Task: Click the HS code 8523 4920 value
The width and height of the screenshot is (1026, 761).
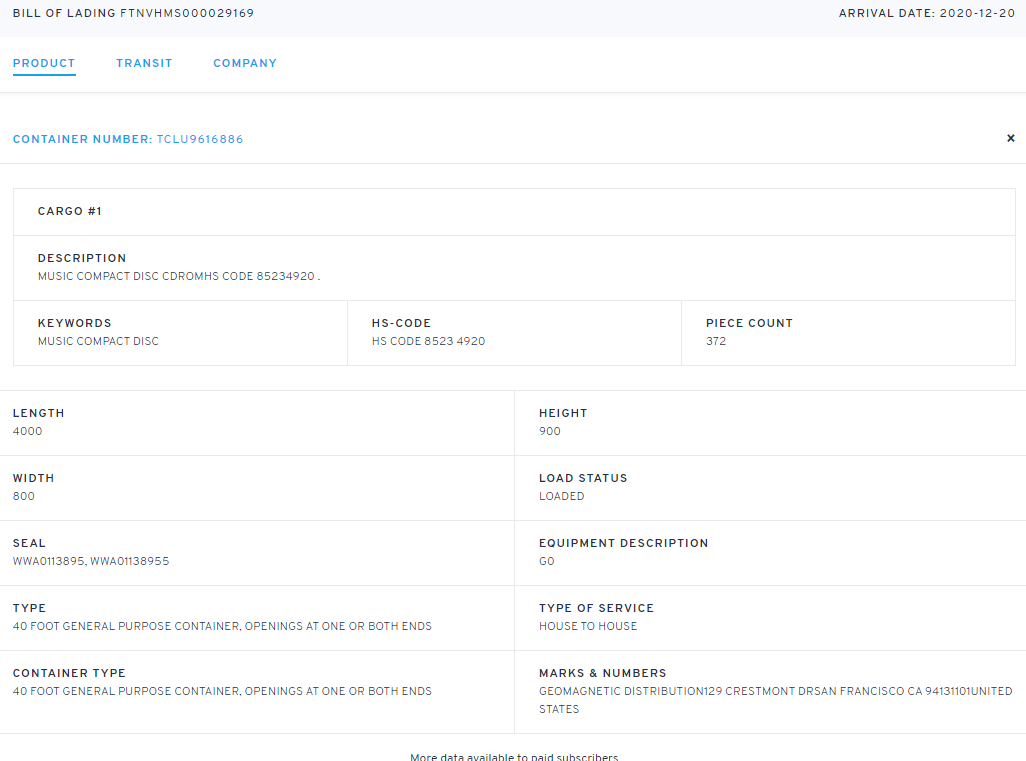Action: pyautogui.click(x=428, y=341)
